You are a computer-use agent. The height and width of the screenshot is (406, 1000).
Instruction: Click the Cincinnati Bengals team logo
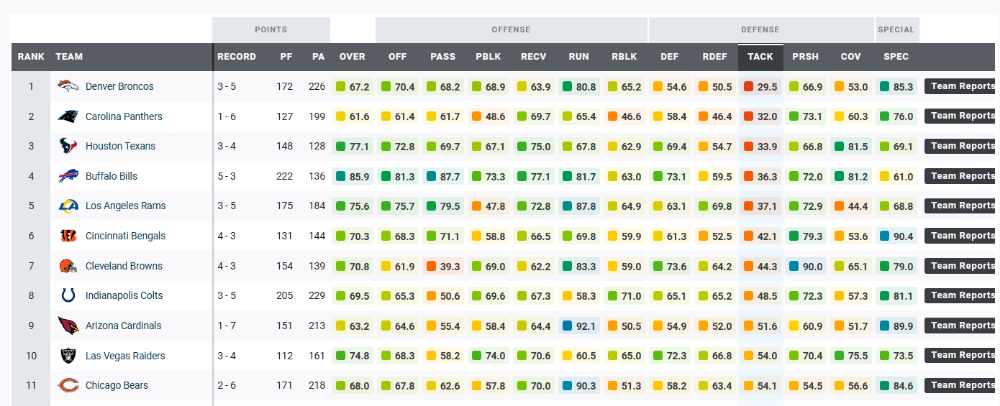68,236
